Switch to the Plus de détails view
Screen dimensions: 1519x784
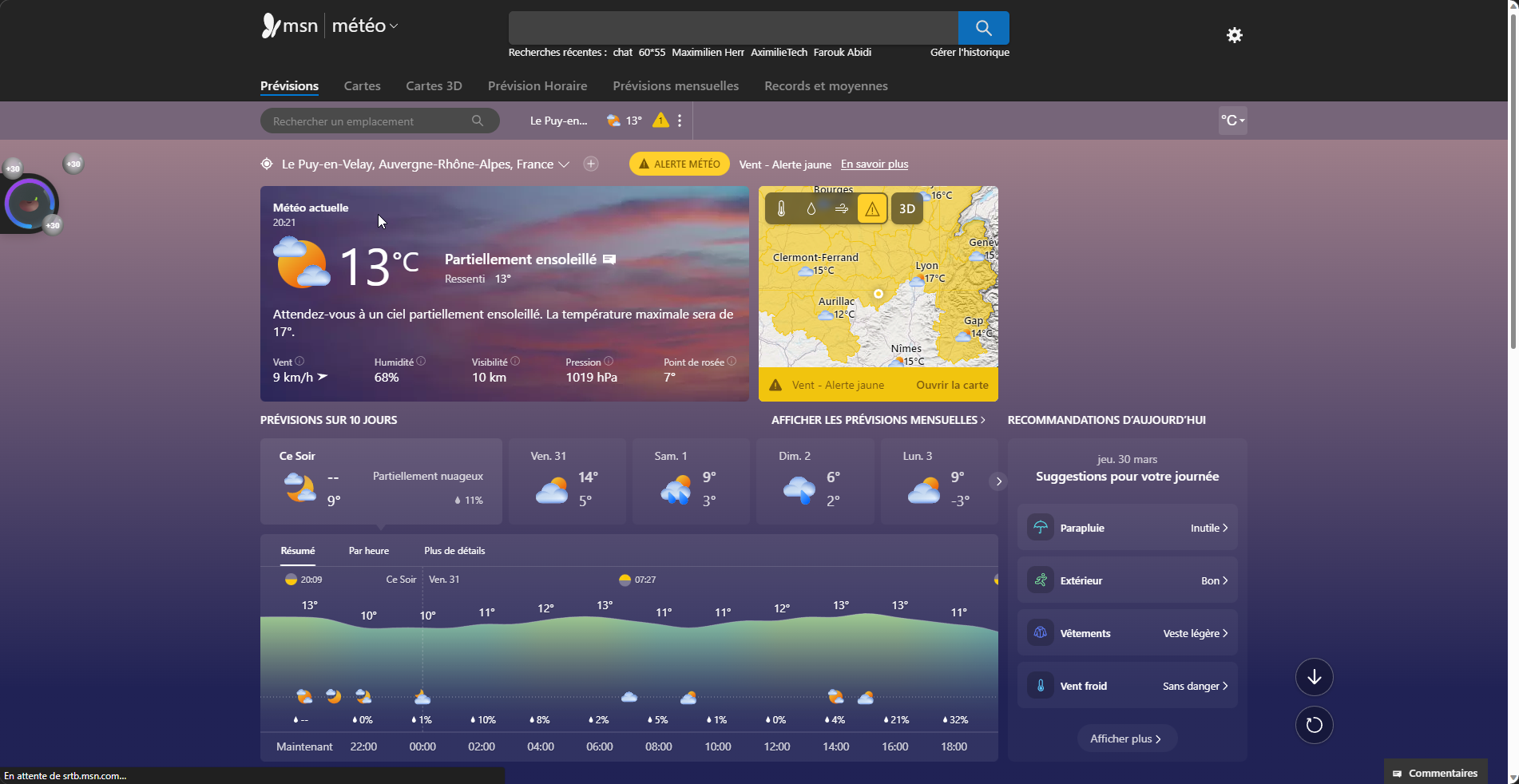click(x=454, y=551)
